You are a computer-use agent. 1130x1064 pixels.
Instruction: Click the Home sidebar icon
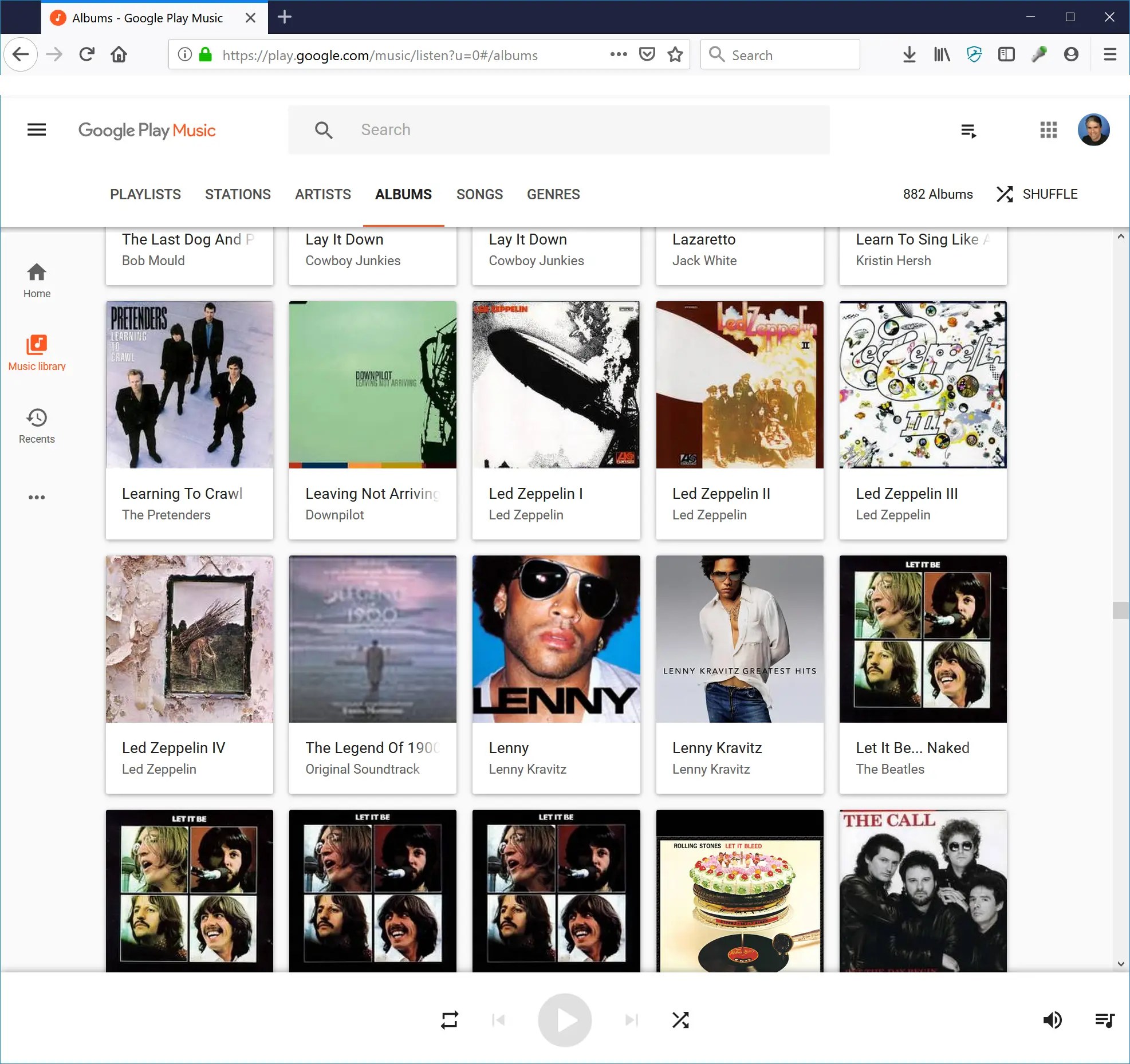click(37, 281)
